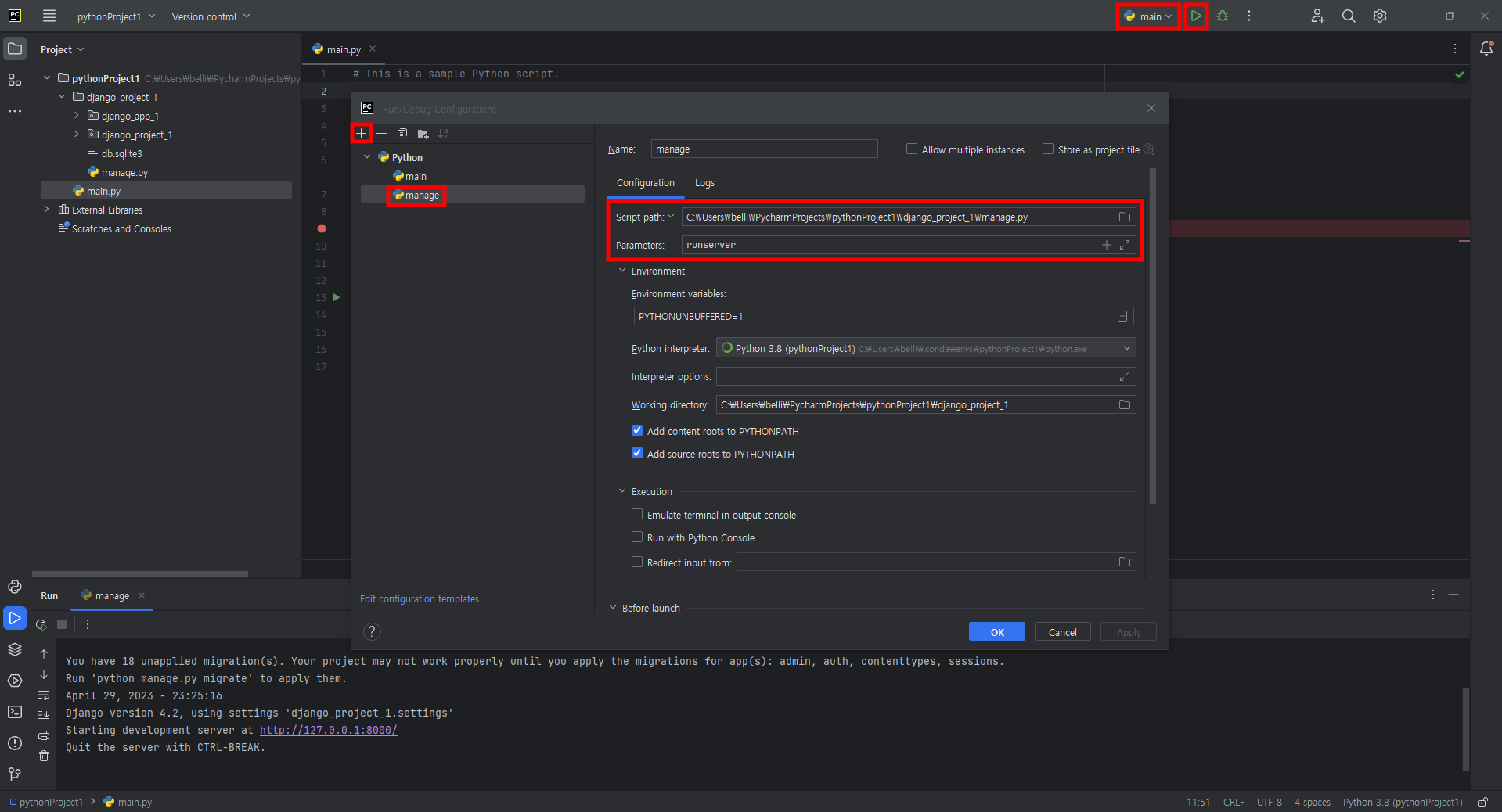Enable Store as project file checkbox

click(1048, 149)
